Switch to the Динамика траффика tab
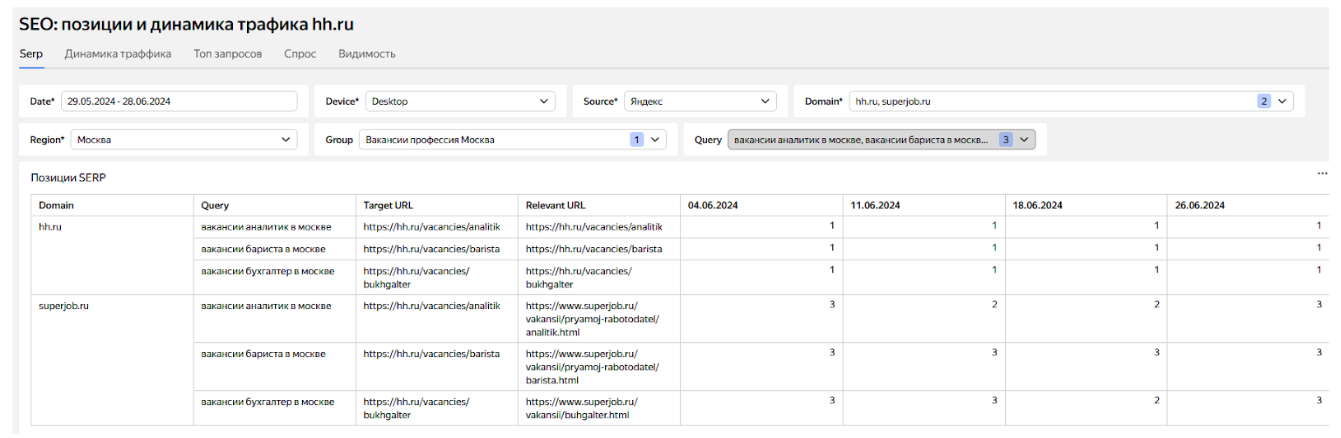 coord(118,54)
